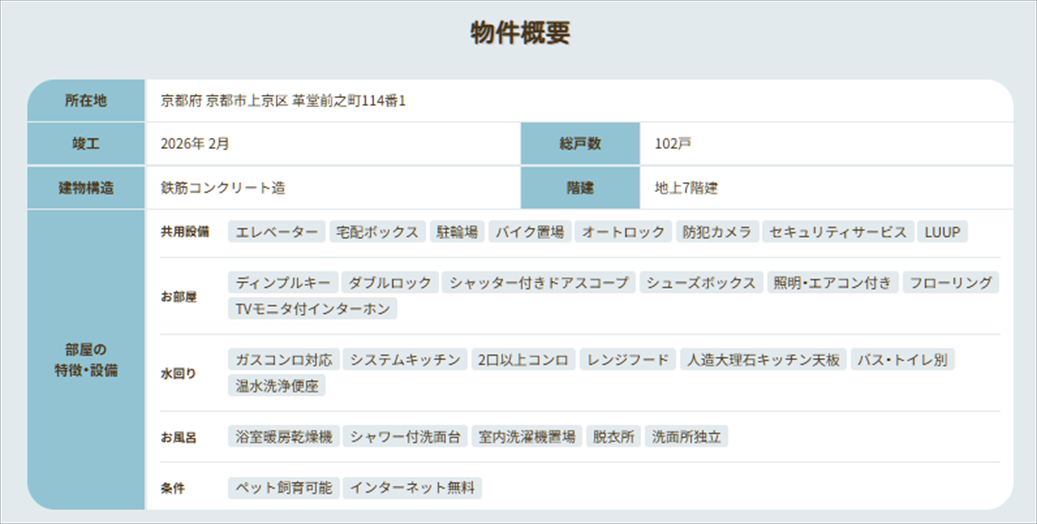Select the ペット飼育可能 tag
1037x524 pixels.
click(x=284, y=488)
